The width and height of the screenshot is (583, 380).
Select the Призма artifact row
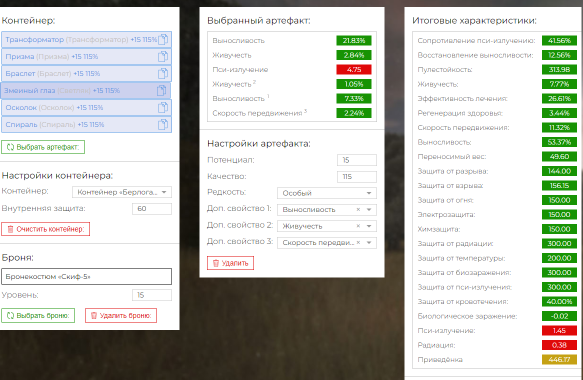(86, 57)
